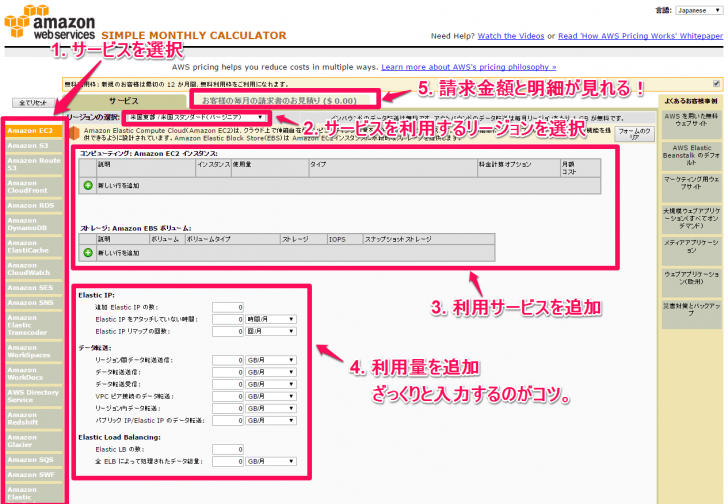Open GB/月 dropdown for データ転送送信
728x504 pixels.
click(271, 372)
